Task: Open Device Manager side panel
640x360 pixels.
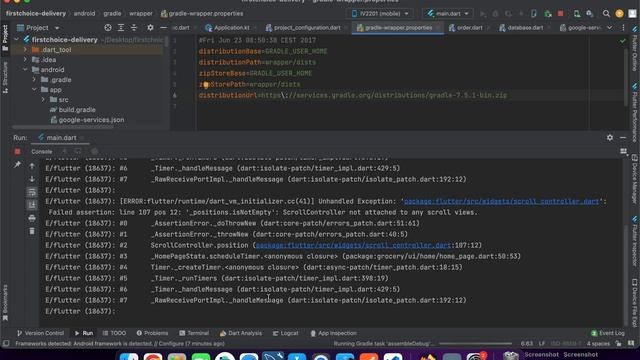Action: [635, 179]
